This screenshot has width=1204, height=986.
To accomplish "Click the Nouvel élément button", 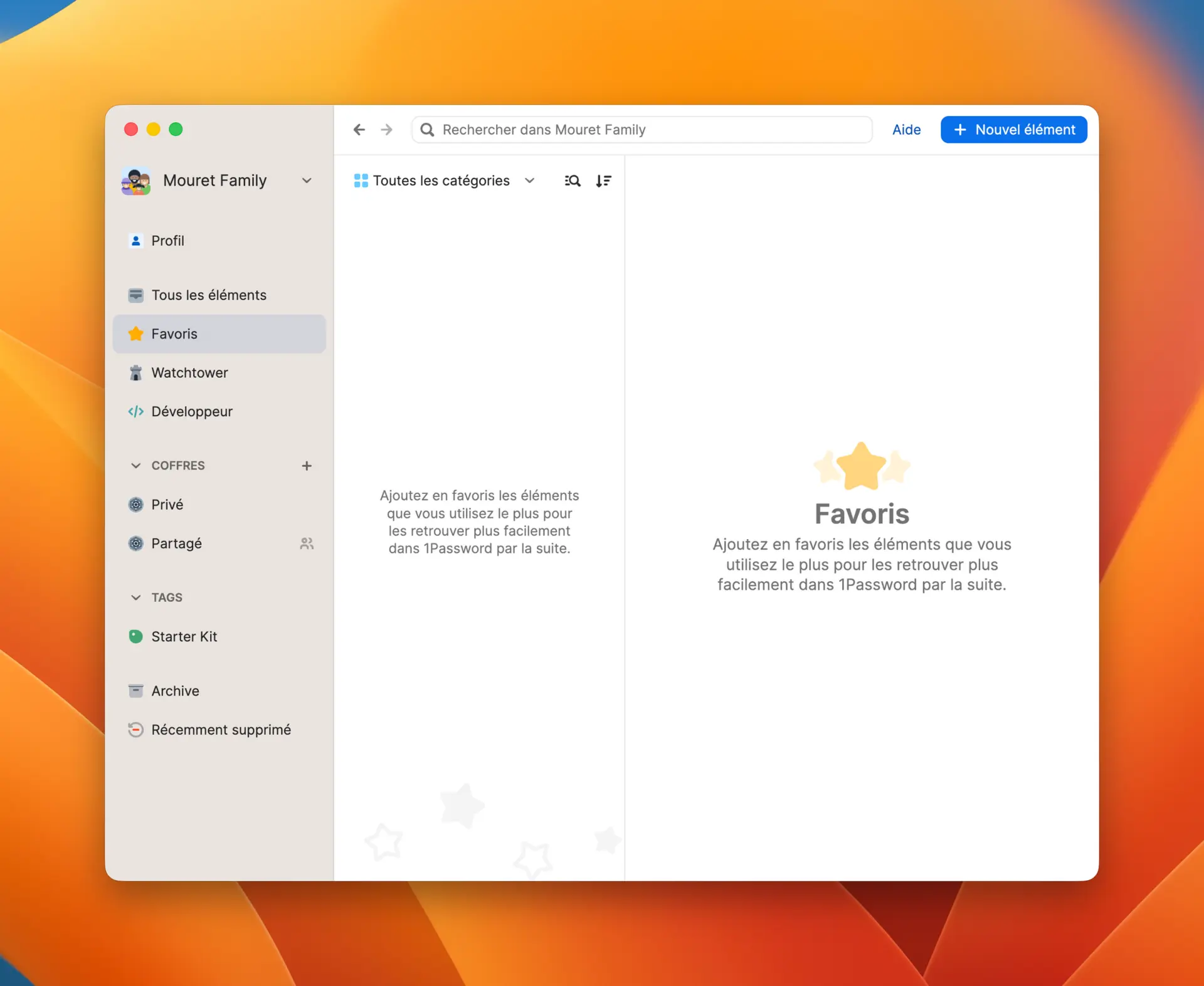I will tap(1013, 130).
